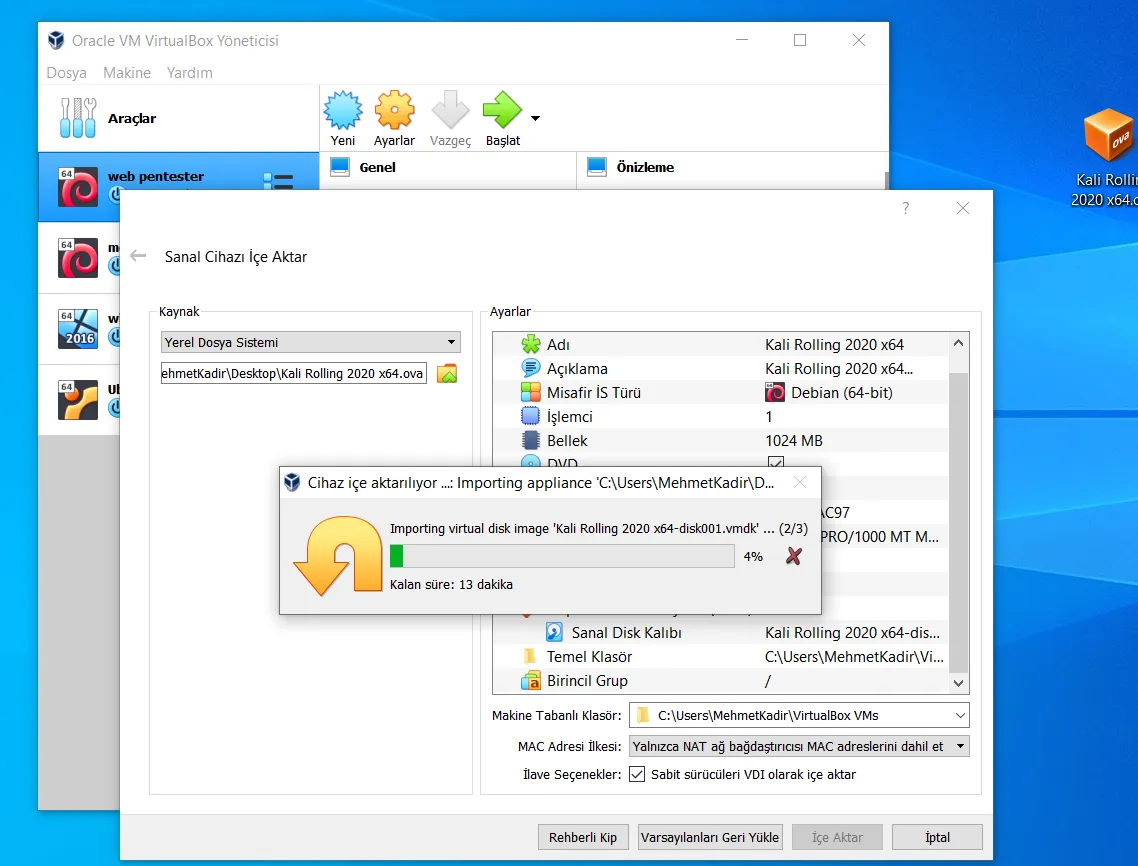Click the Vazgeç toolbar icon
1138x866 pixels.
click(450, 110)
